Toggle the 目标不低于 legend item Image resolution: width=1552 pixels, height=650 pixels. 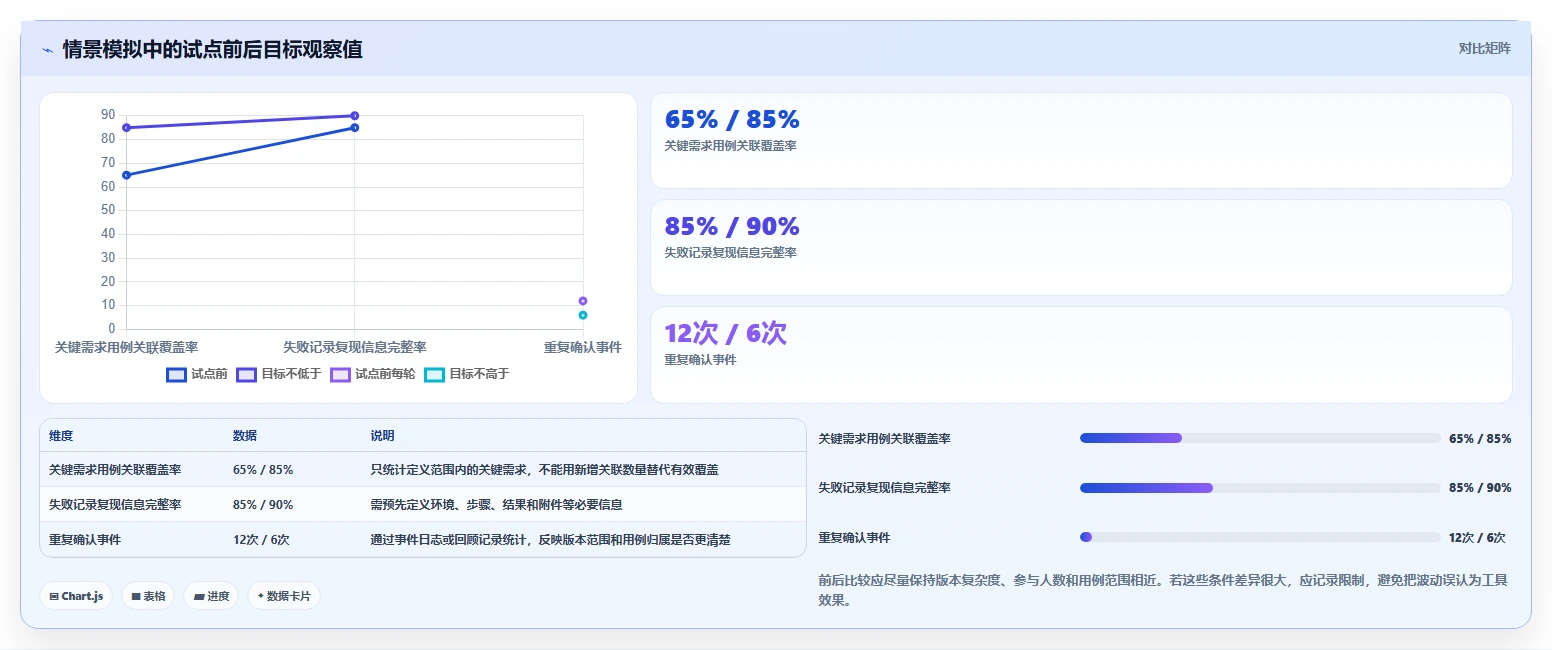click(x=279, y=374)
